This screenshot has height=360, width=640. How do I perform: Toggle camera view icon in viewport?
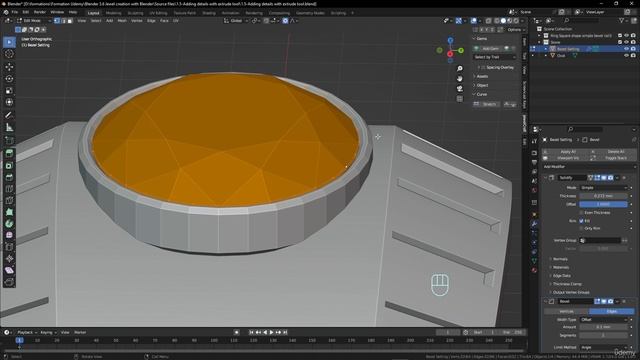pyautogui.click(x=460, y=89)
